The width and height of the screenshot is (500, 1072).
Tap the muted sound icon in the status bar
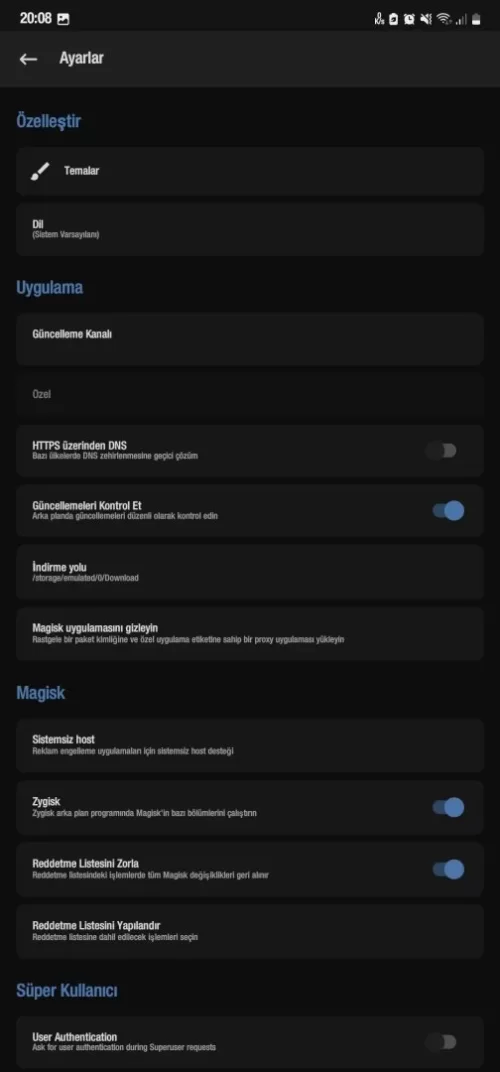426,19
